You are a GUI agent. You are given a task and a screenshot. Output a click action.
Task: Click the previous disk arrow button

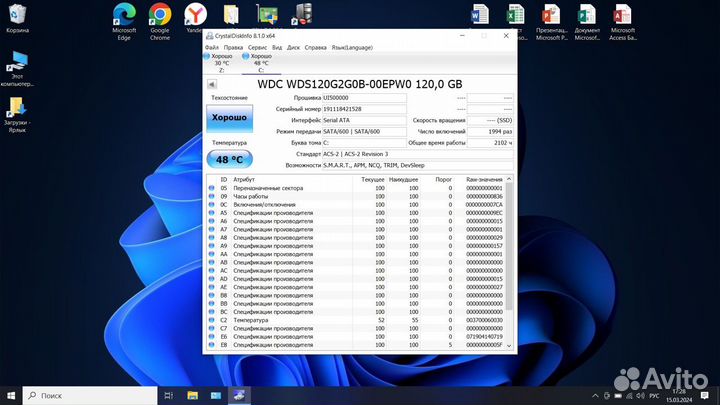(212, 84)
